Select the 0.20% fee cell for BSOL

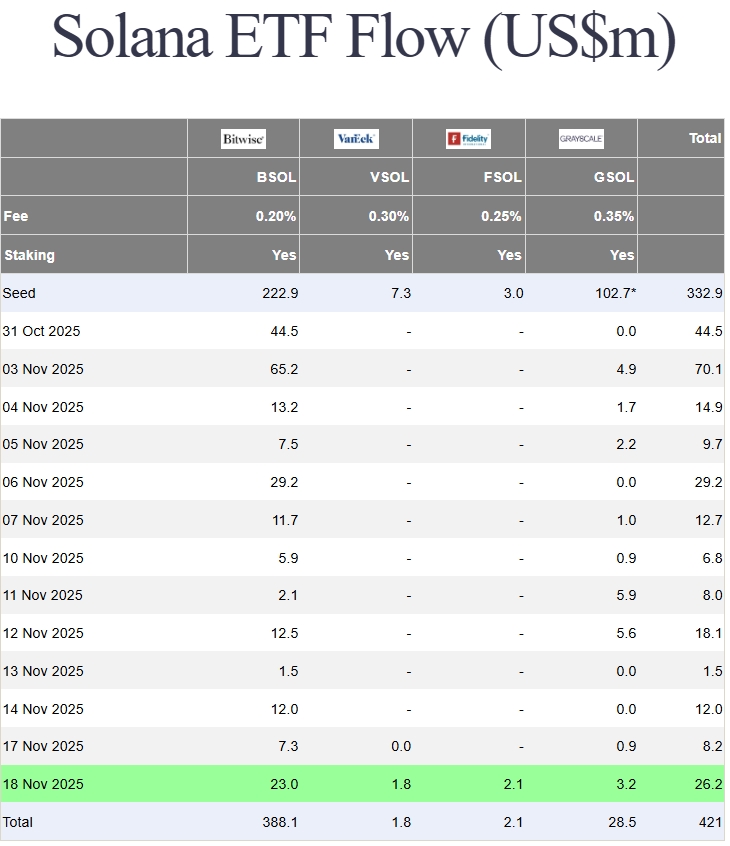tap(276, 216)
